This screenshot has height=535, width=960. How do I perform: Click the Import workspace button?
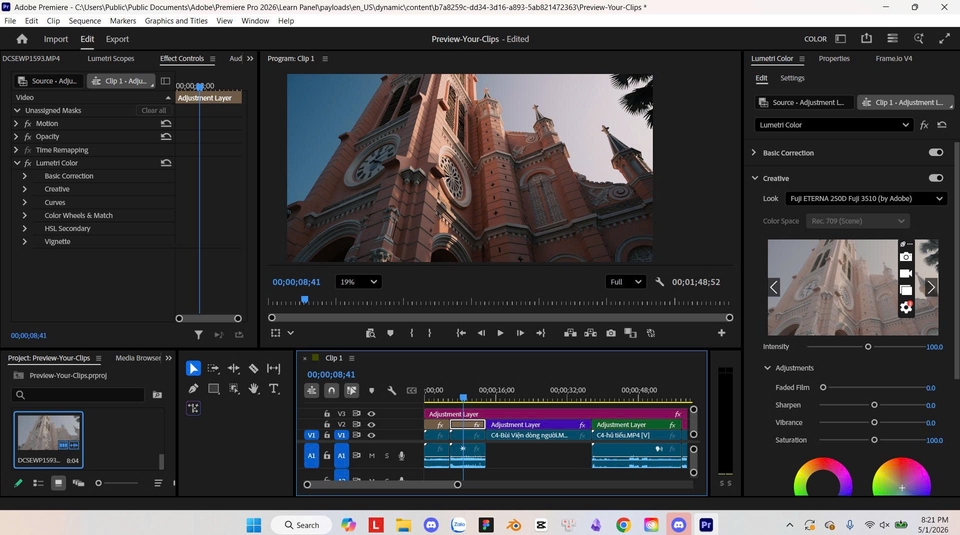click(56, 39)
